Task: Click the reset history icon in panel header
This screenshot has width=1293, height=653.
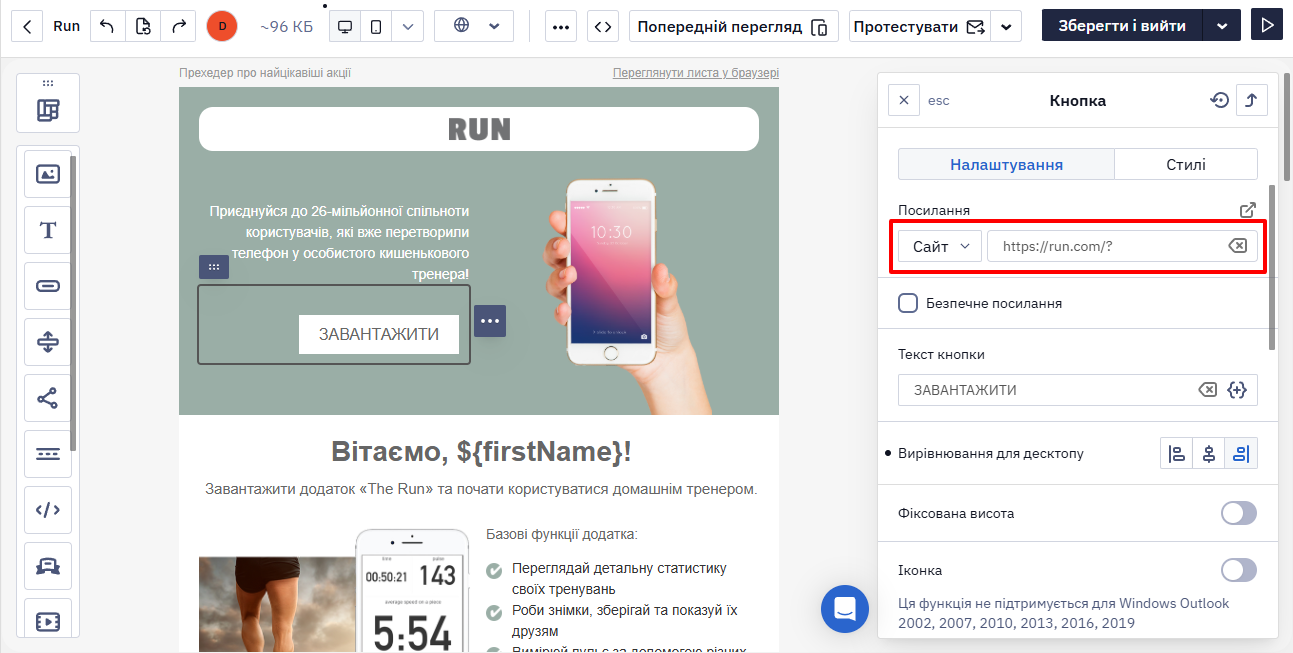Action: (1219, 100)
